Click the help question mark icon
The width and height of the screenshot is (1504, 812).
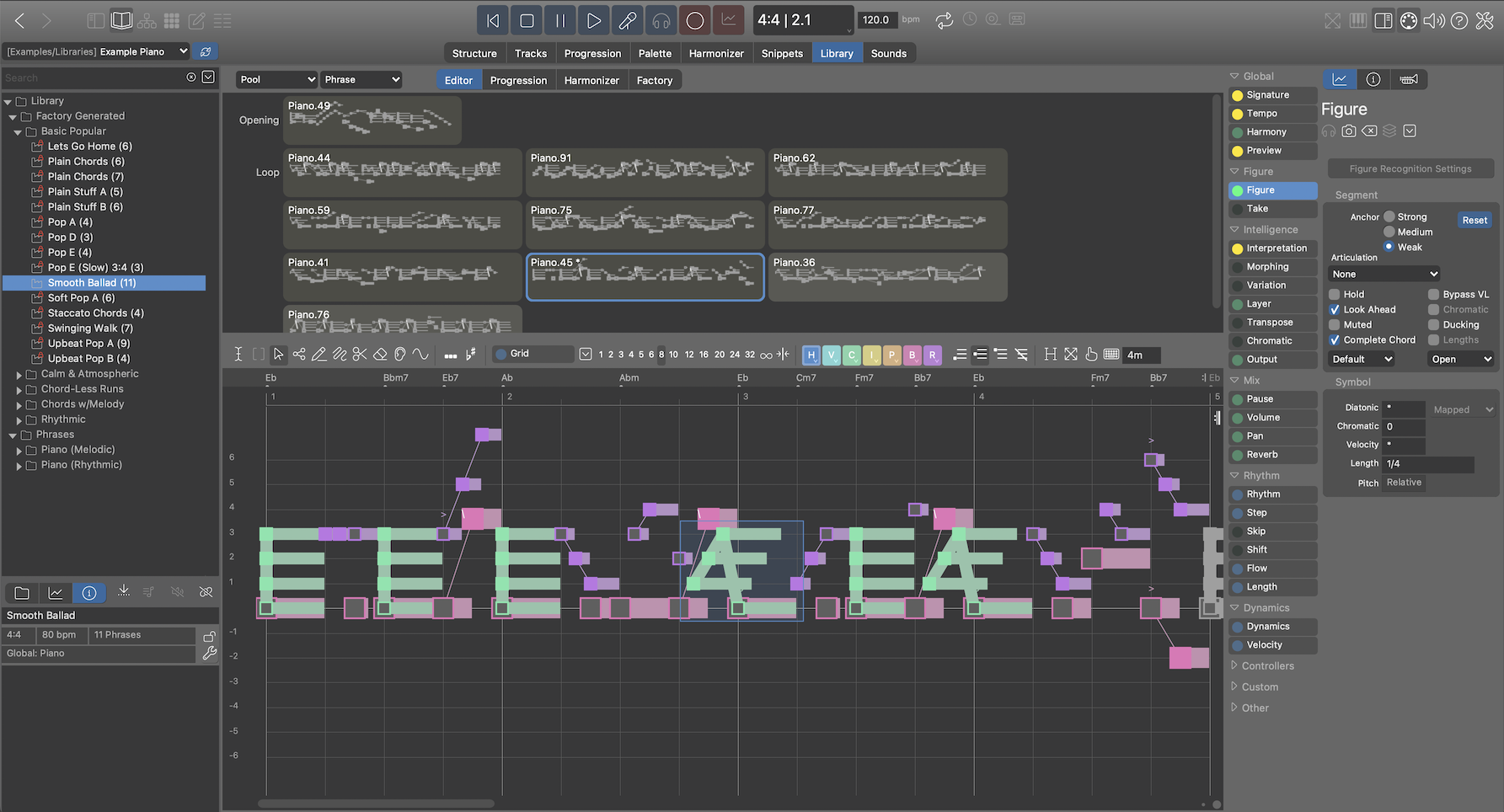pyautogui.click(x=1459, y=20)
